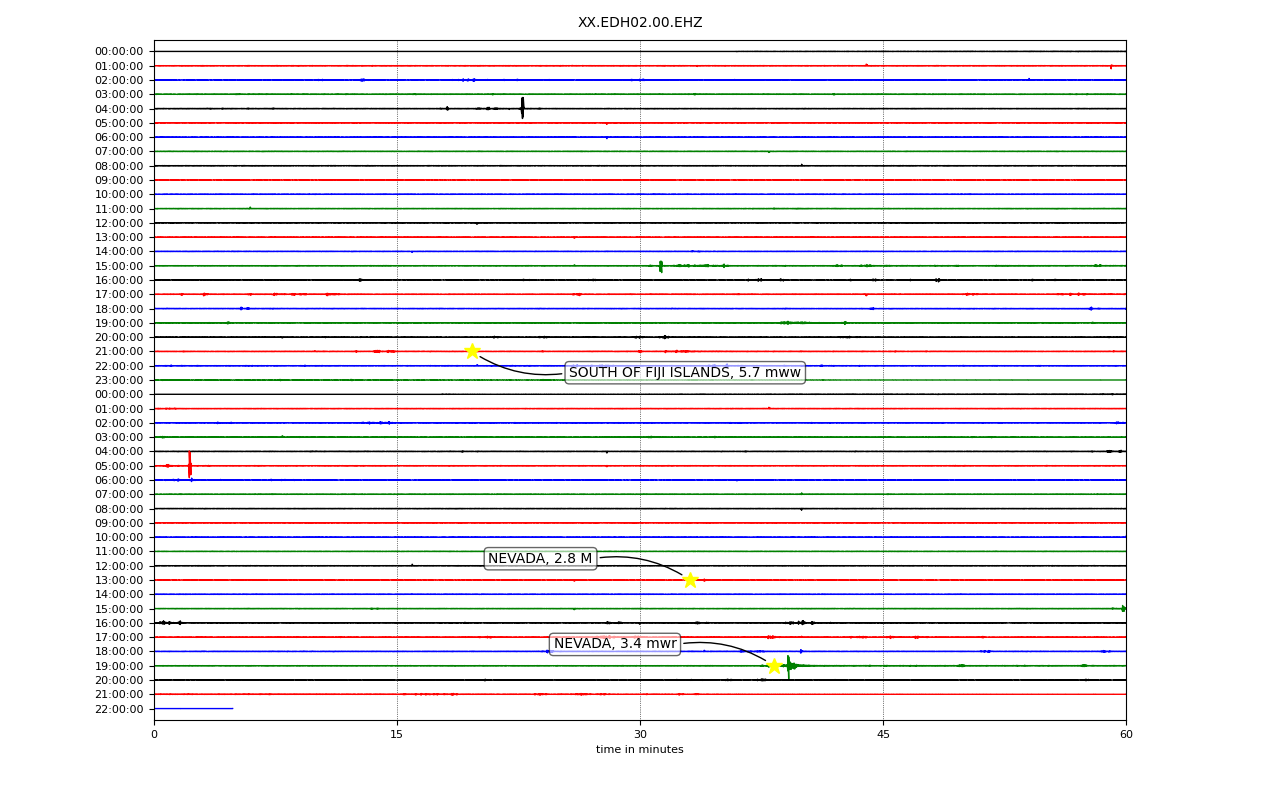This screenshot has width=1280, height=800.
Task: Click the 45 tick label on x-axis
Action: [883, 735]
